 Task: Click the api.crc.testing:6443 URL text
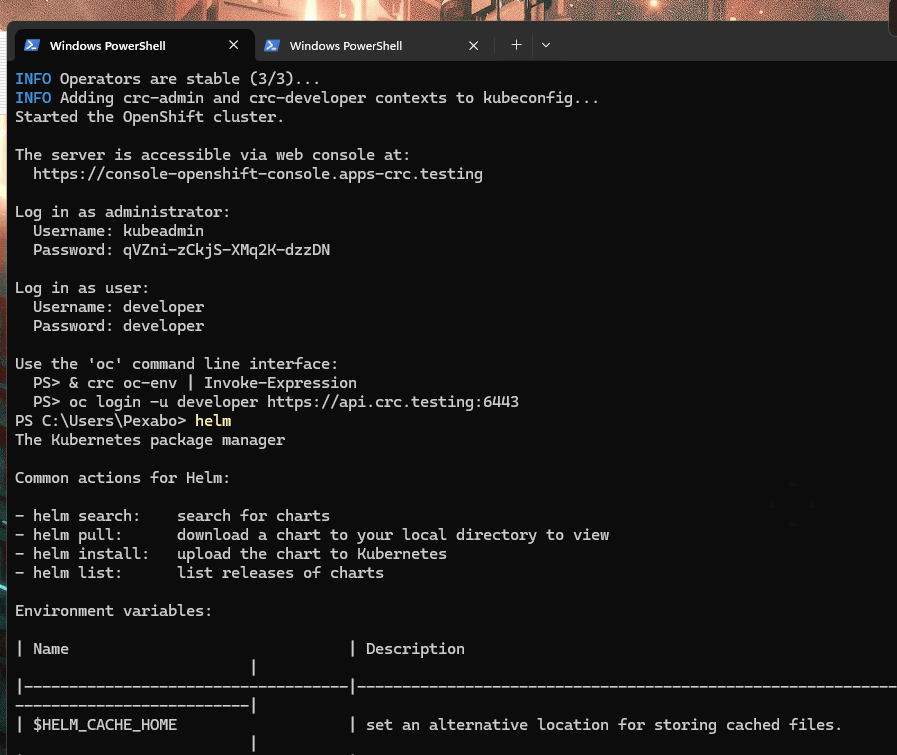pyautogui.click(x=392, y=402)
